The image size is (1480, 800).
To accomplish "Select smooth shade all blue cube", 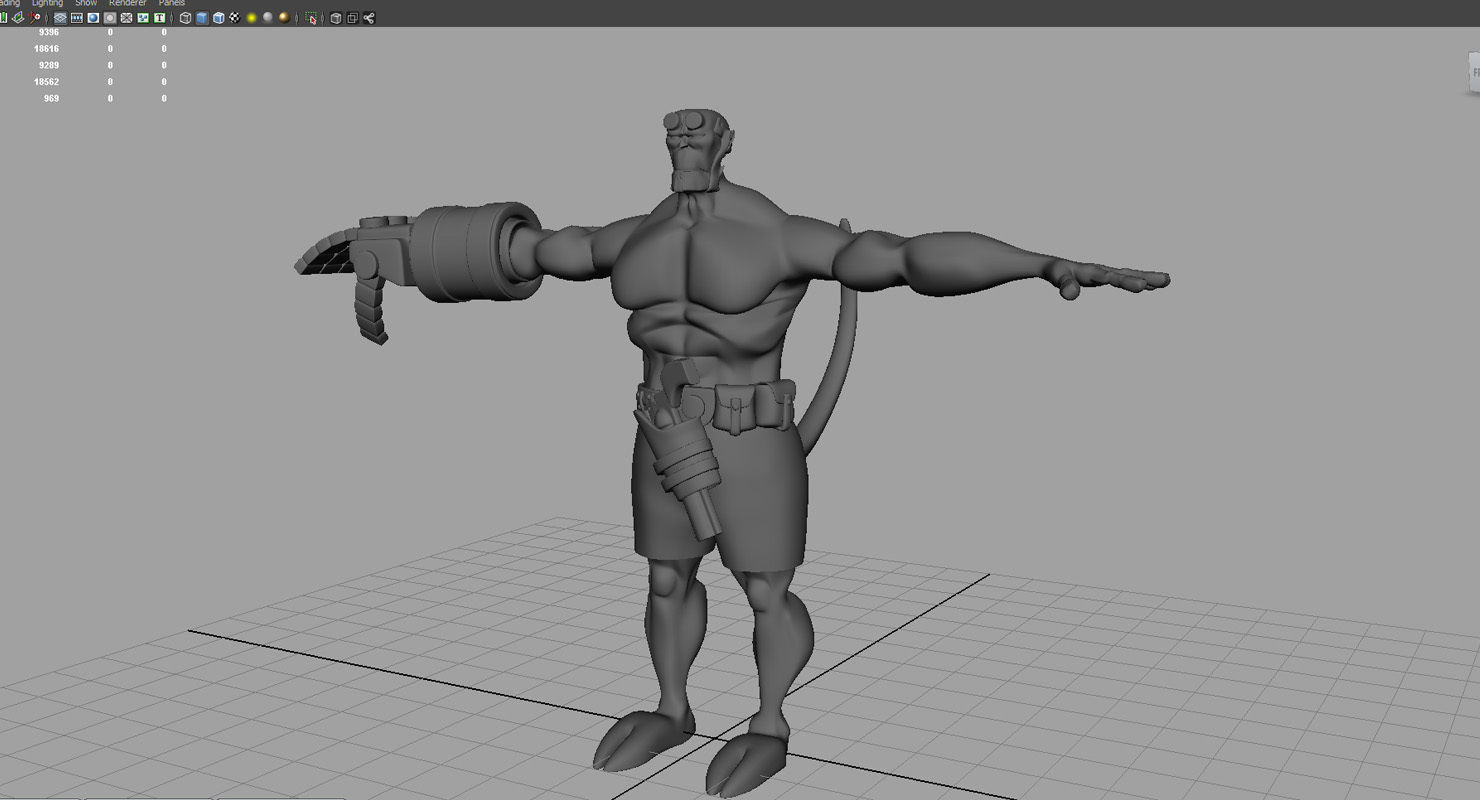I will point(202,18).
